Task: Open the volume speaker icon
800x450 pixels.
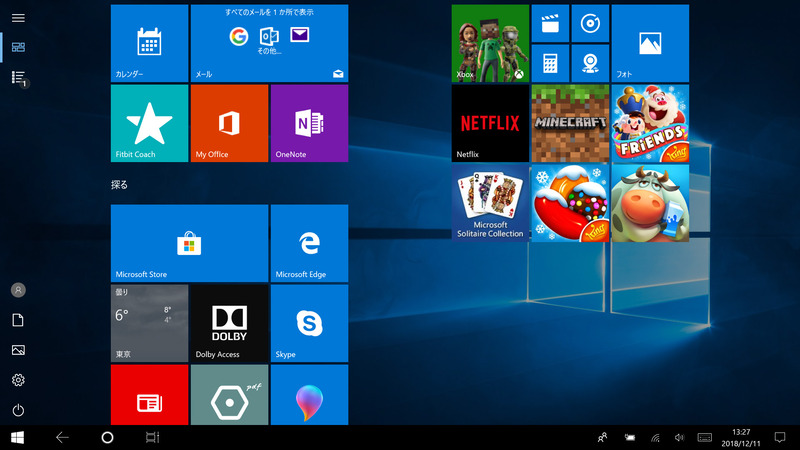Action: click(x=679, y=438)
